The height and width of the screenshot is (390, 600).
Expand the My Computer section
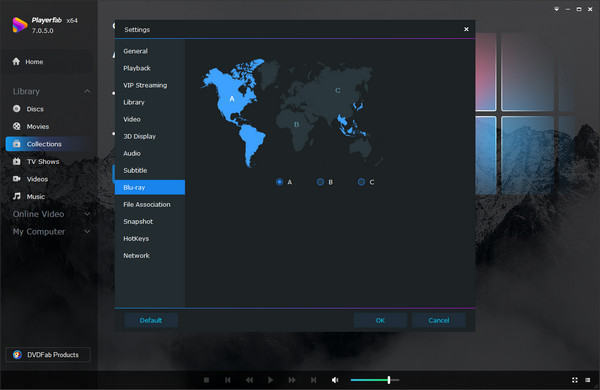click(87, 232)
